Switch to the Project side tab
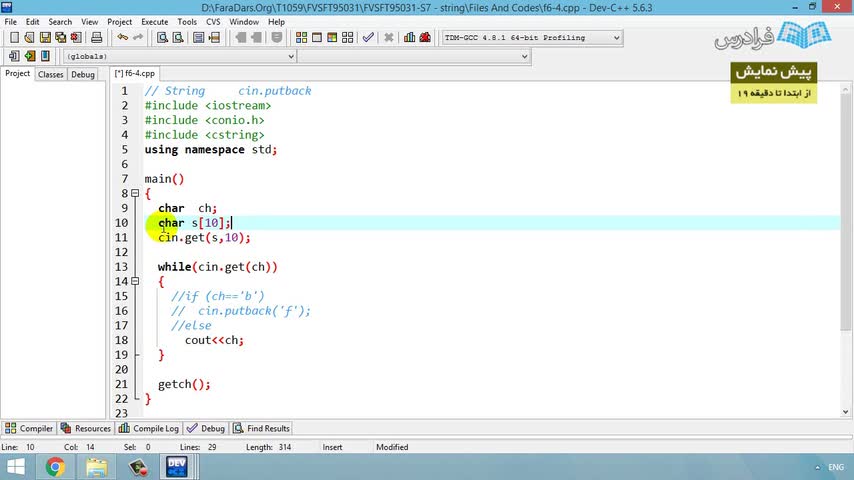 coord(17,74)
